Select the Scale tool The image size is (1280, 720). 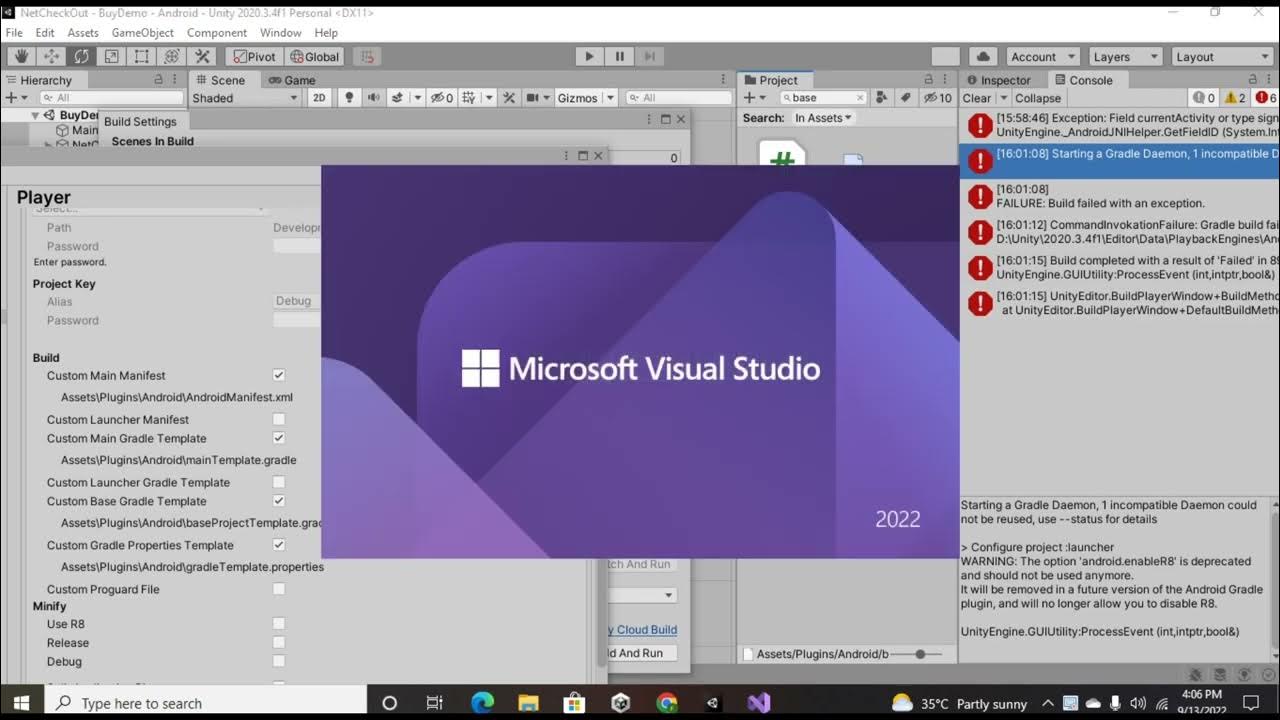pyautogui.click(x=111, y=57)
